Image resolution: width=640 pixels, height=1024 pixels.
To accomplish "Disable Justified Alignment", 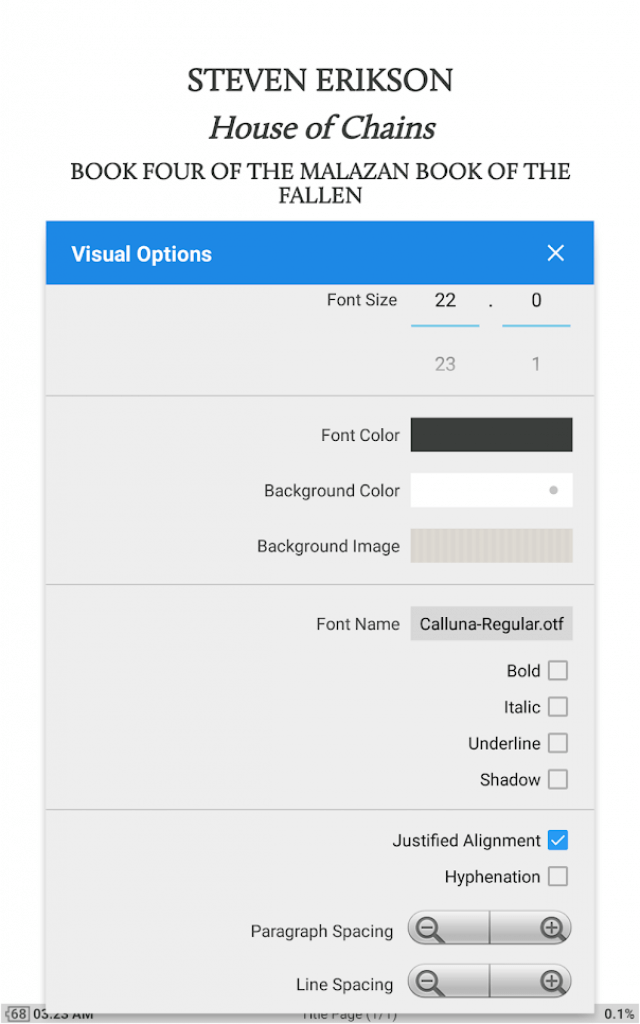I will point(557,840).
